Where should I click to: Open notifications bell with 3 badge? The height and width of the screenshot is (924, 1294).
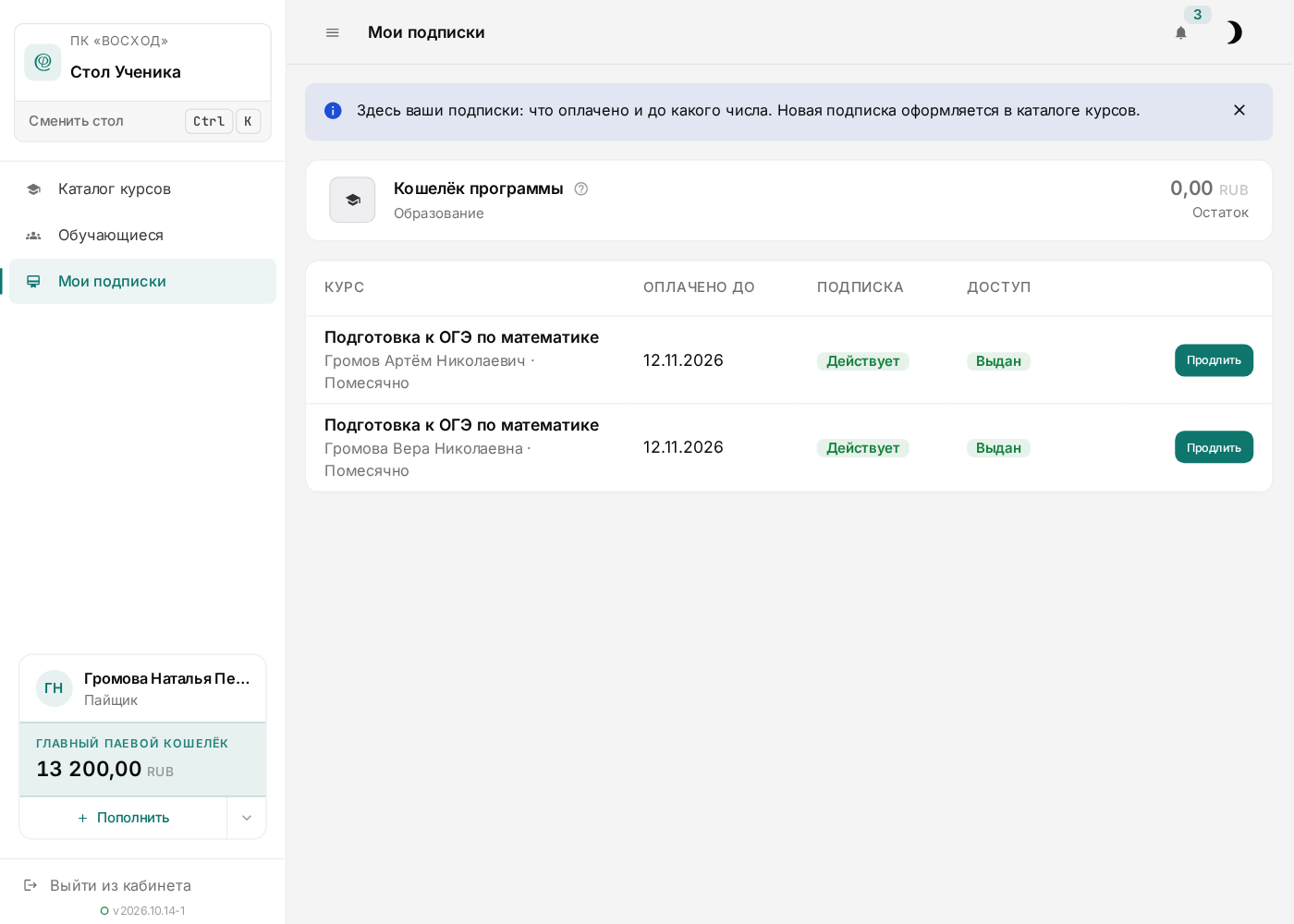click(x=1181, y=32)
